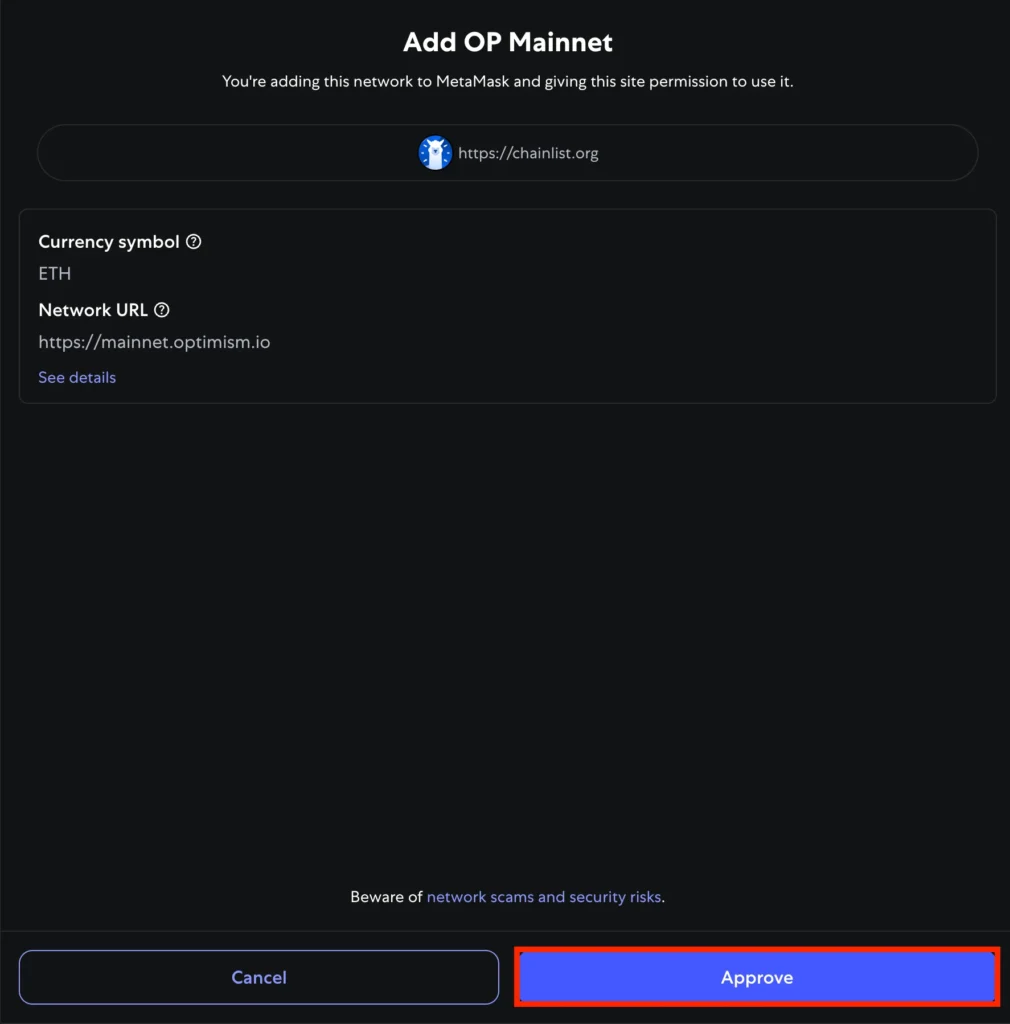Open the Network URL help tooltip icon
This screenshot has width=1010, height=1024.
point(161,310)
